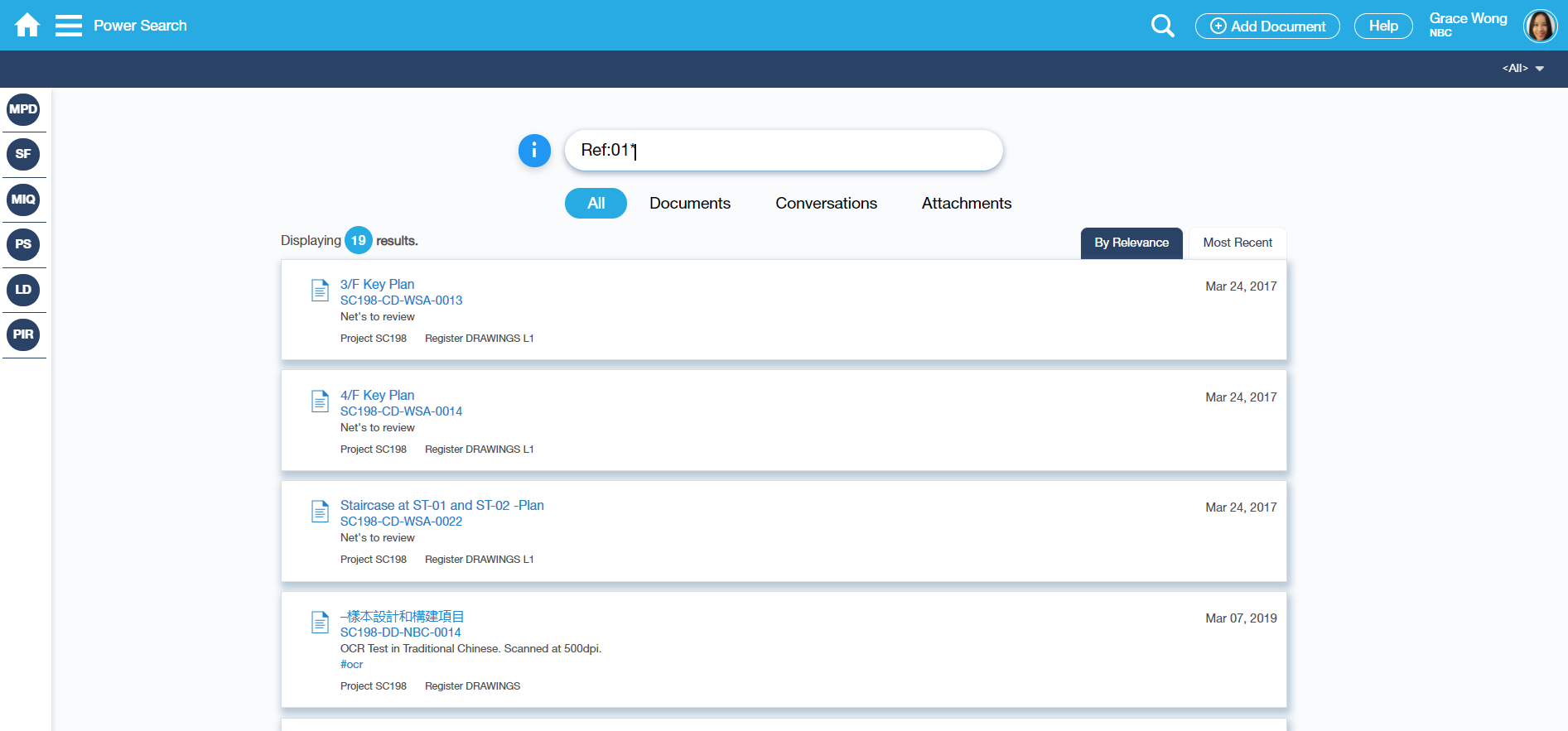
Task: Sort results By Relevance
Action: coord(1131,243)
